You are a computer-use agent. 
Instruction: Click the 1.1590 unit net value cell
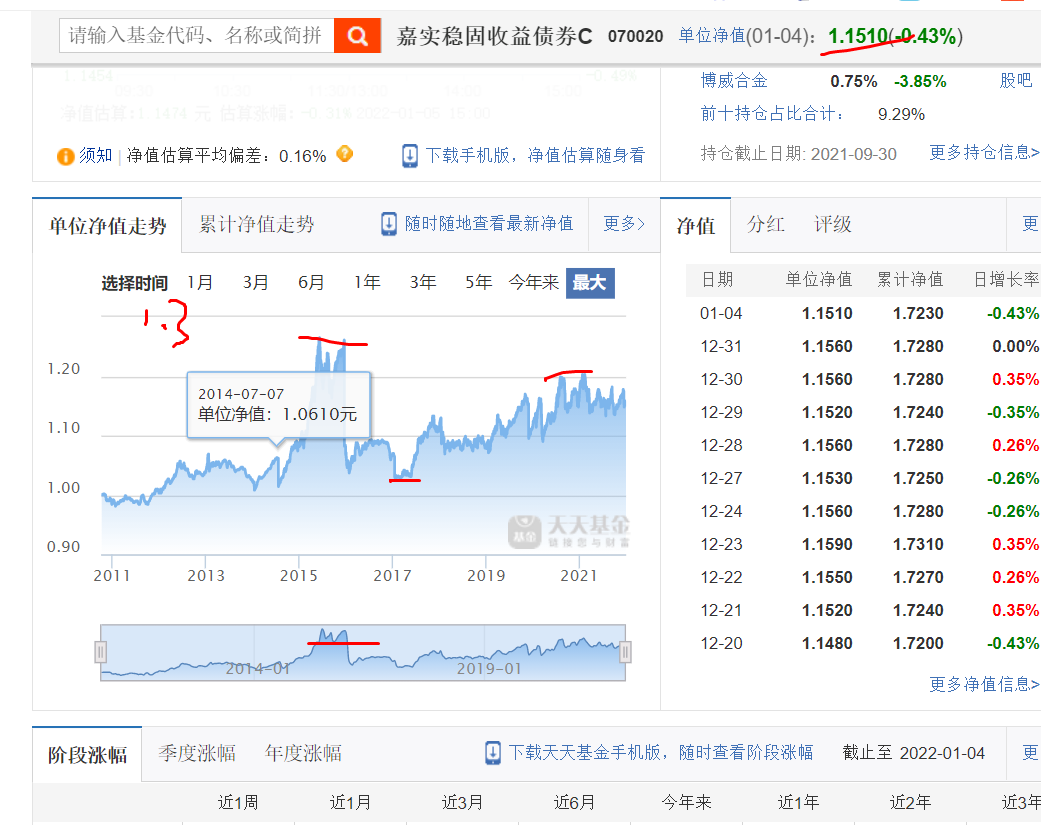coord(827,544)
